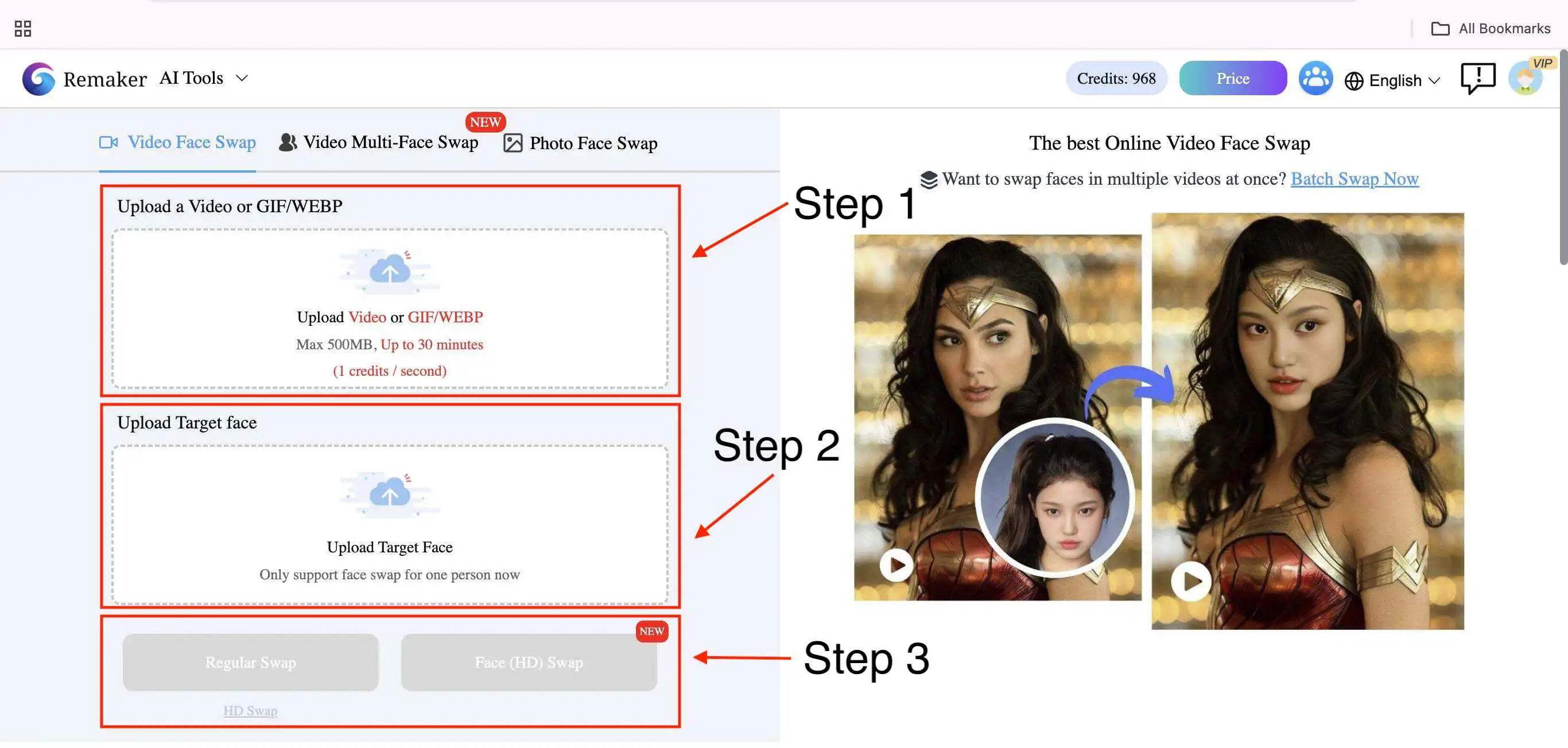This screenshot has width=1568, height=748.
Task: Click the Remaker brand name
Action: 104,79
